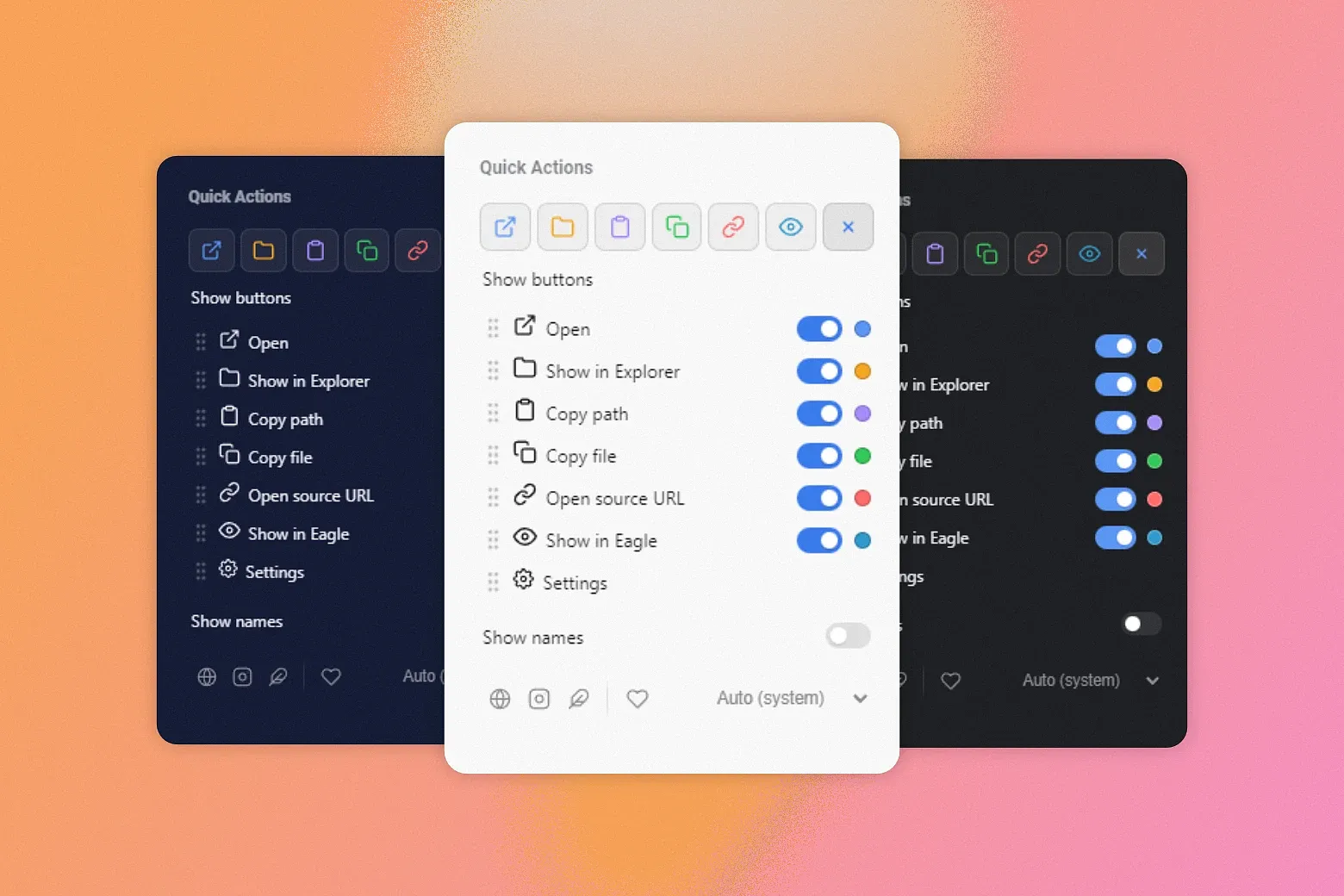1344x896 pixels.
Task: Disable the Open button toggle
Action: (819, 328)
